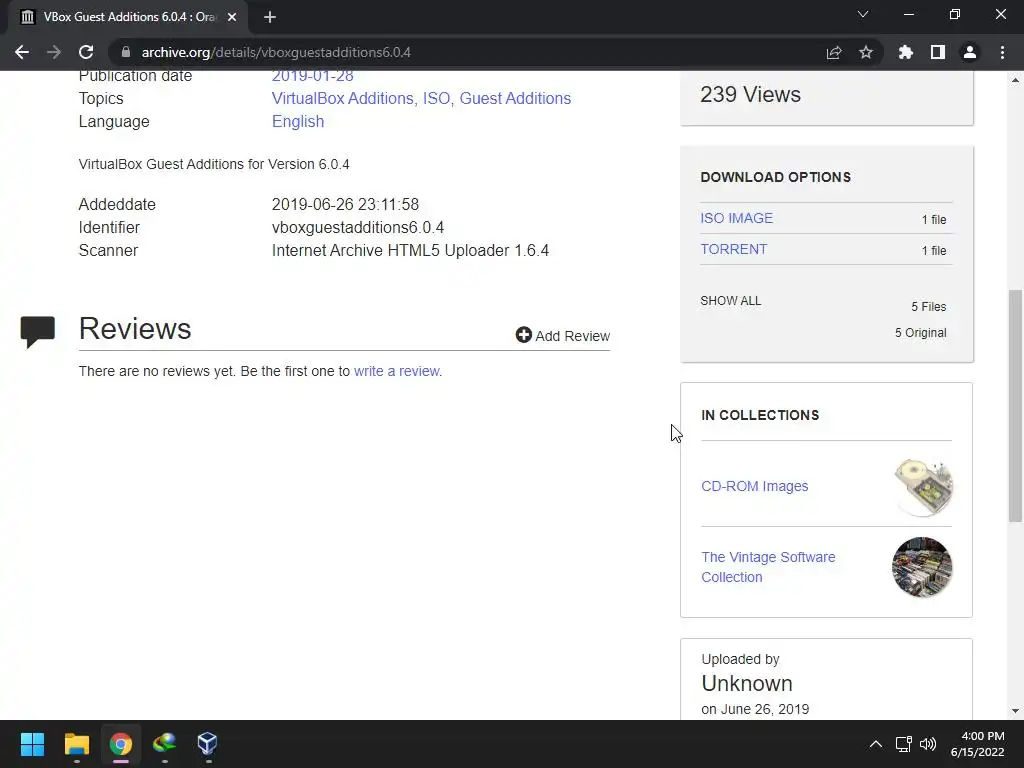Viewport: 1024px width, 768px height.
Task: Click the Vintage Software Collection thumbnail
Action: tap(922, 567)
